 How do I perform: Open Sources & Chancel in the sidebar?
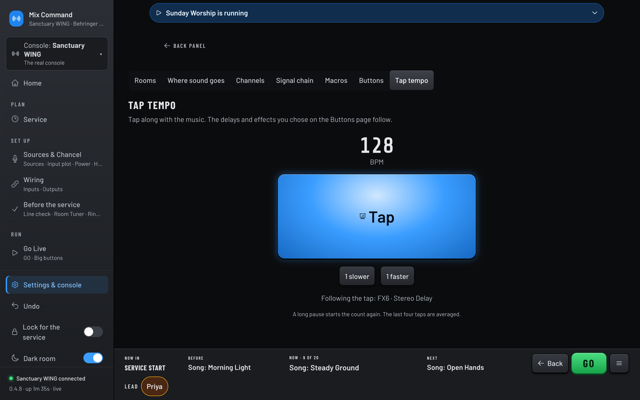tap(57, 159)
